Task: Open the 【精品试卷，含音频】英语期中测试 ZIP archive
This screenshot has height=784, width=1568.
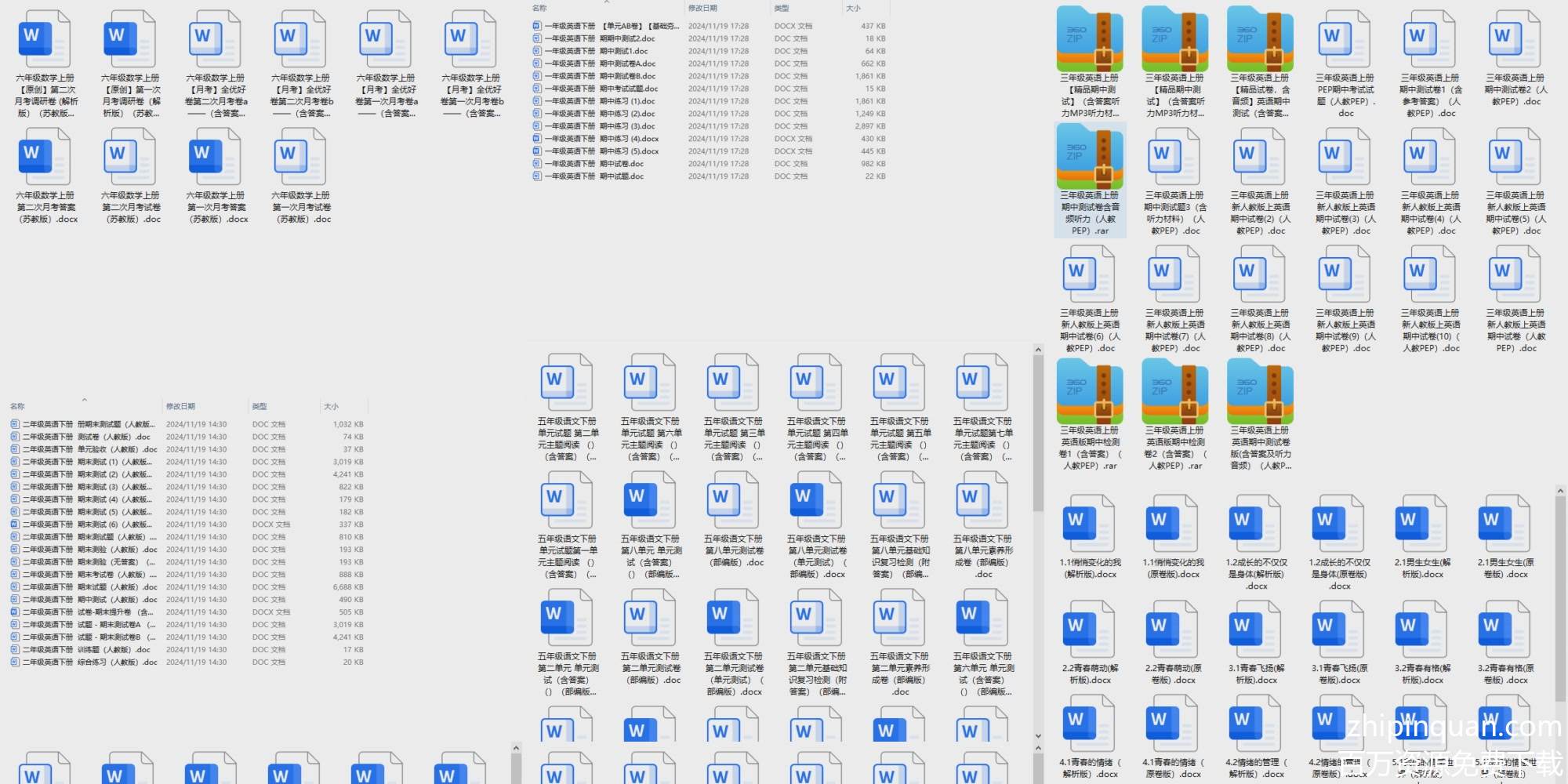Action: click(x=1260, y=39)
